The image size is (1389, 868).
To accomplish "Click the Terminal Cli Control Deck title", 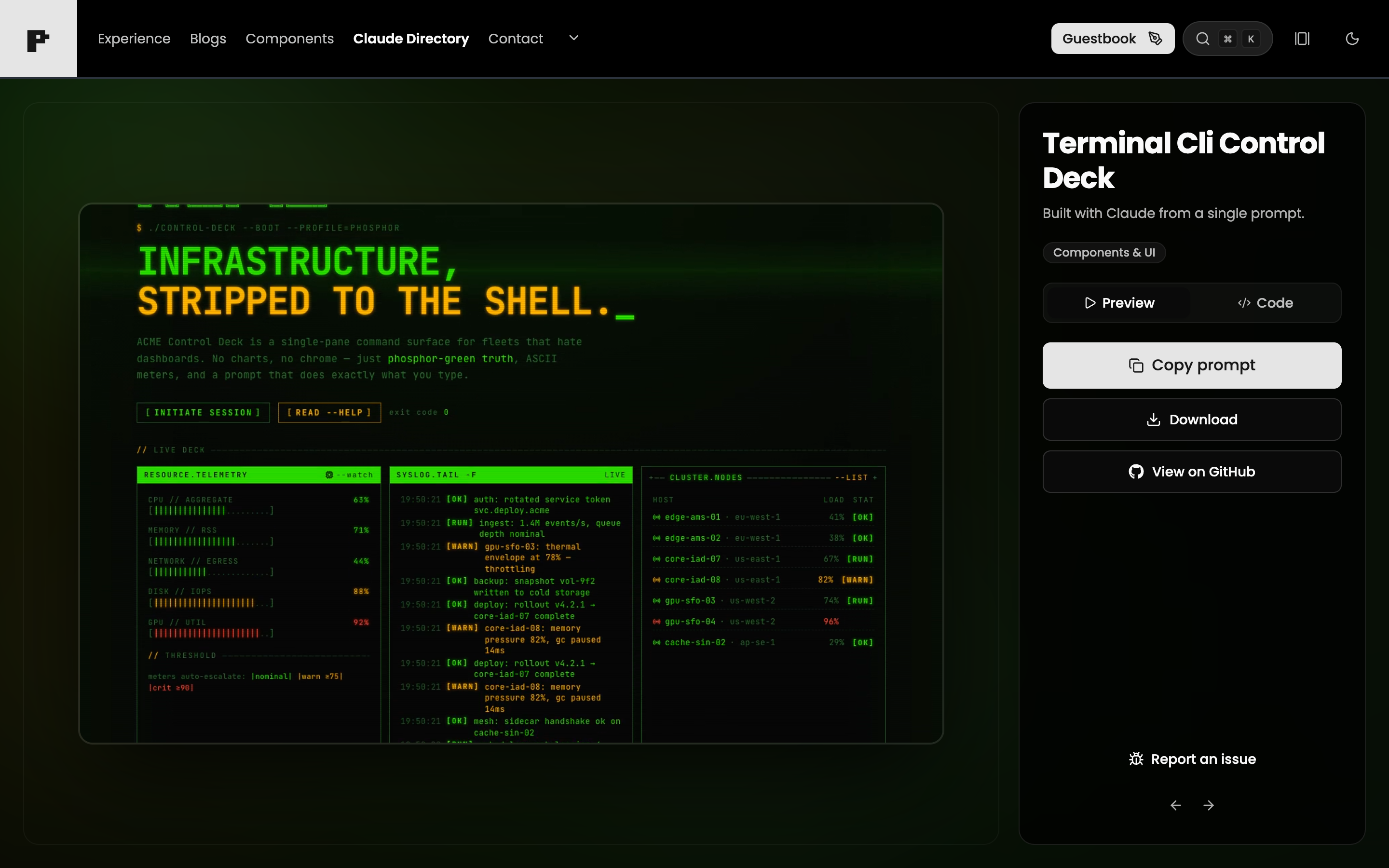I will 1184,160.
